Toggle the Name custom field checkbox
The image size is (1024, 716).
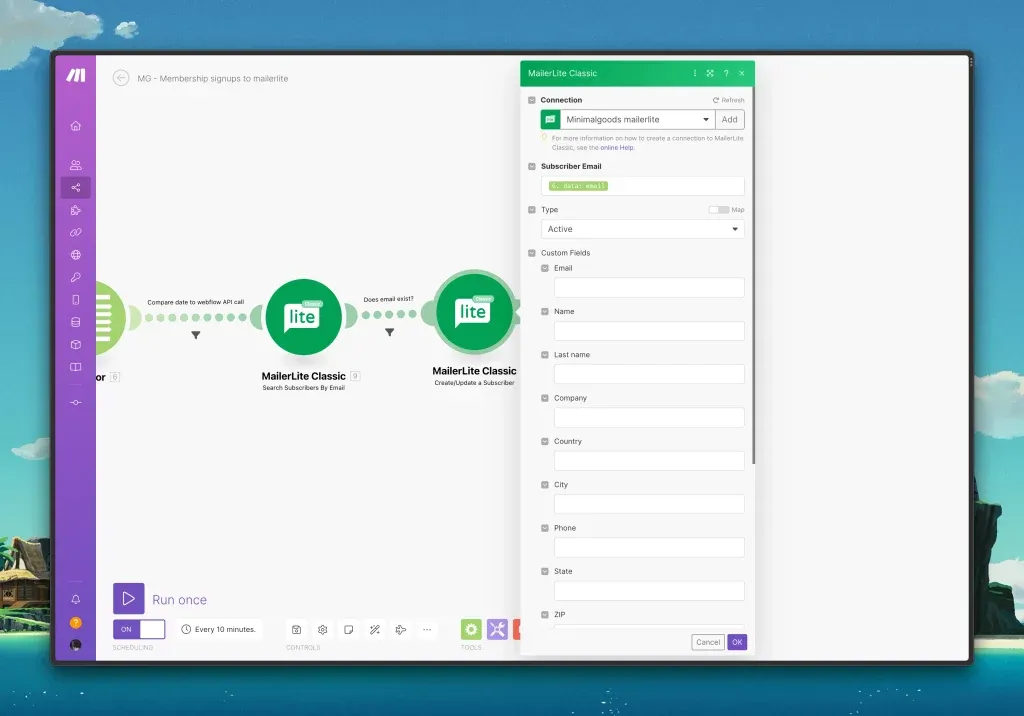point(545,312)
